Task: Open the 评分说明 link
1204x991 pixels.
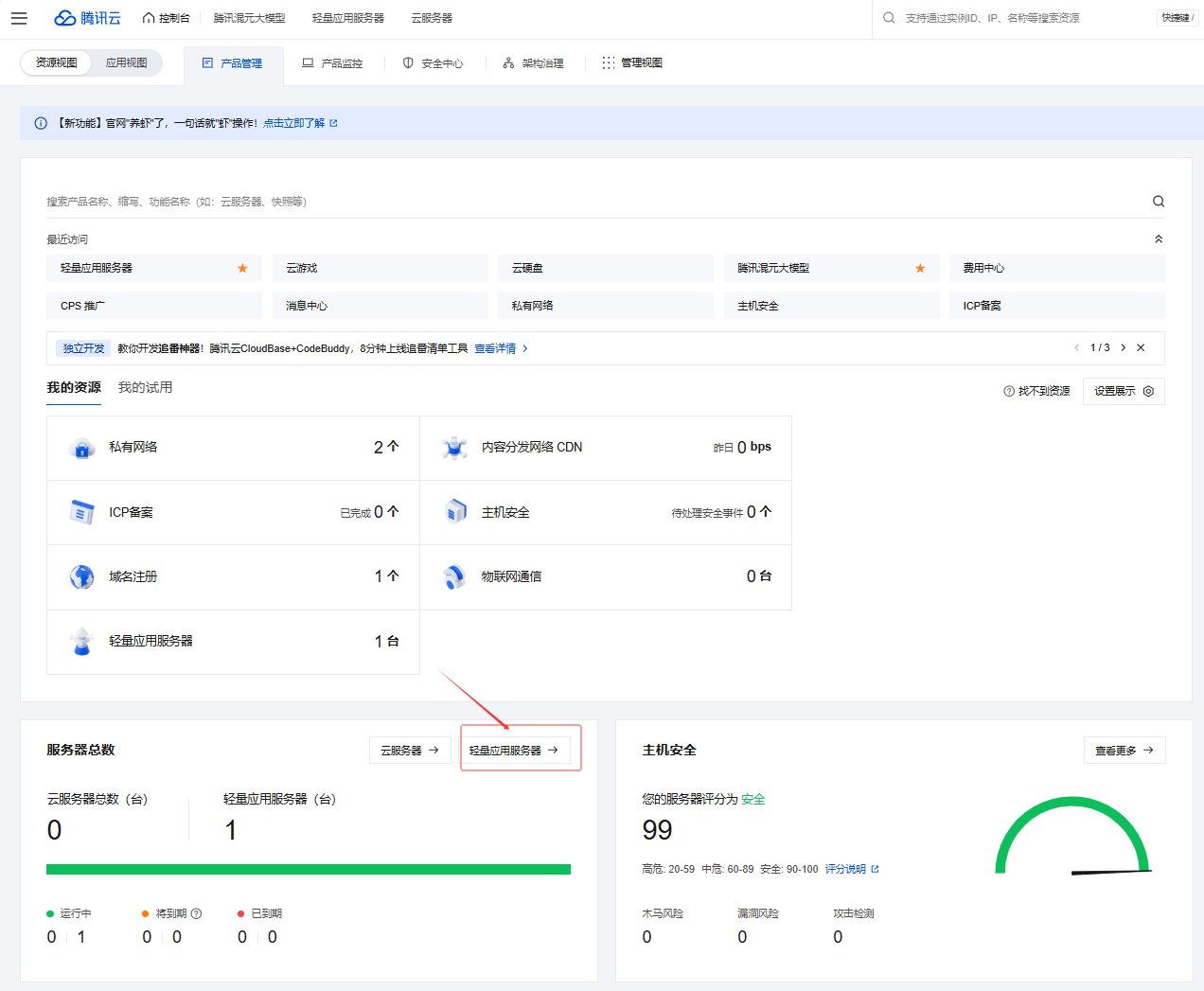Action: 852,869
